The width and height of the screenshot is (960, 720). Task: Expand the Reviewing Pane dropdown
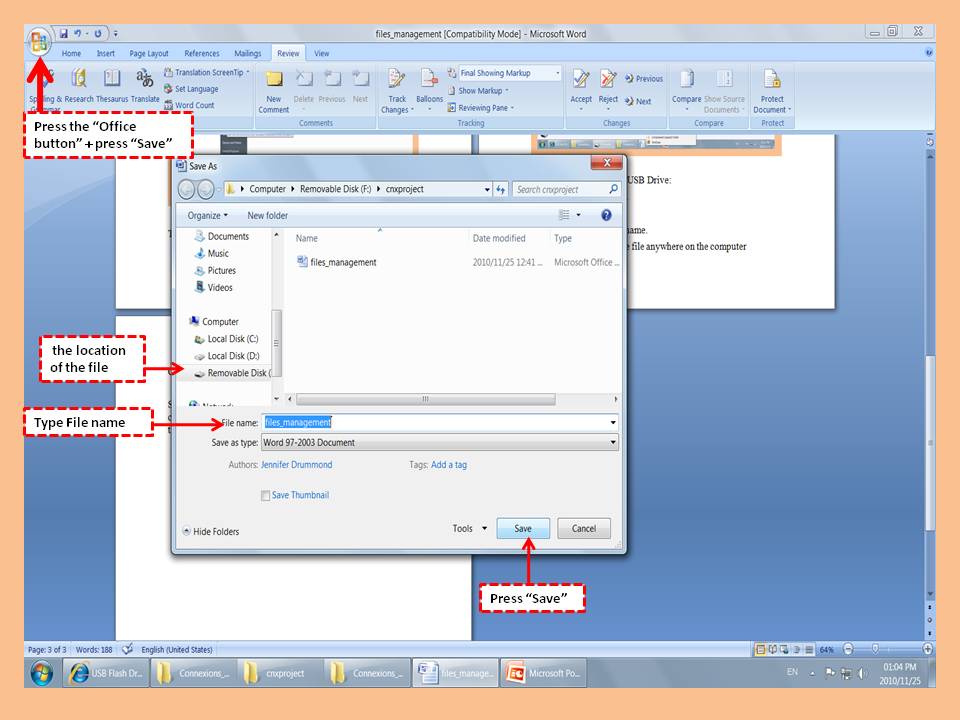pos(481,108)
